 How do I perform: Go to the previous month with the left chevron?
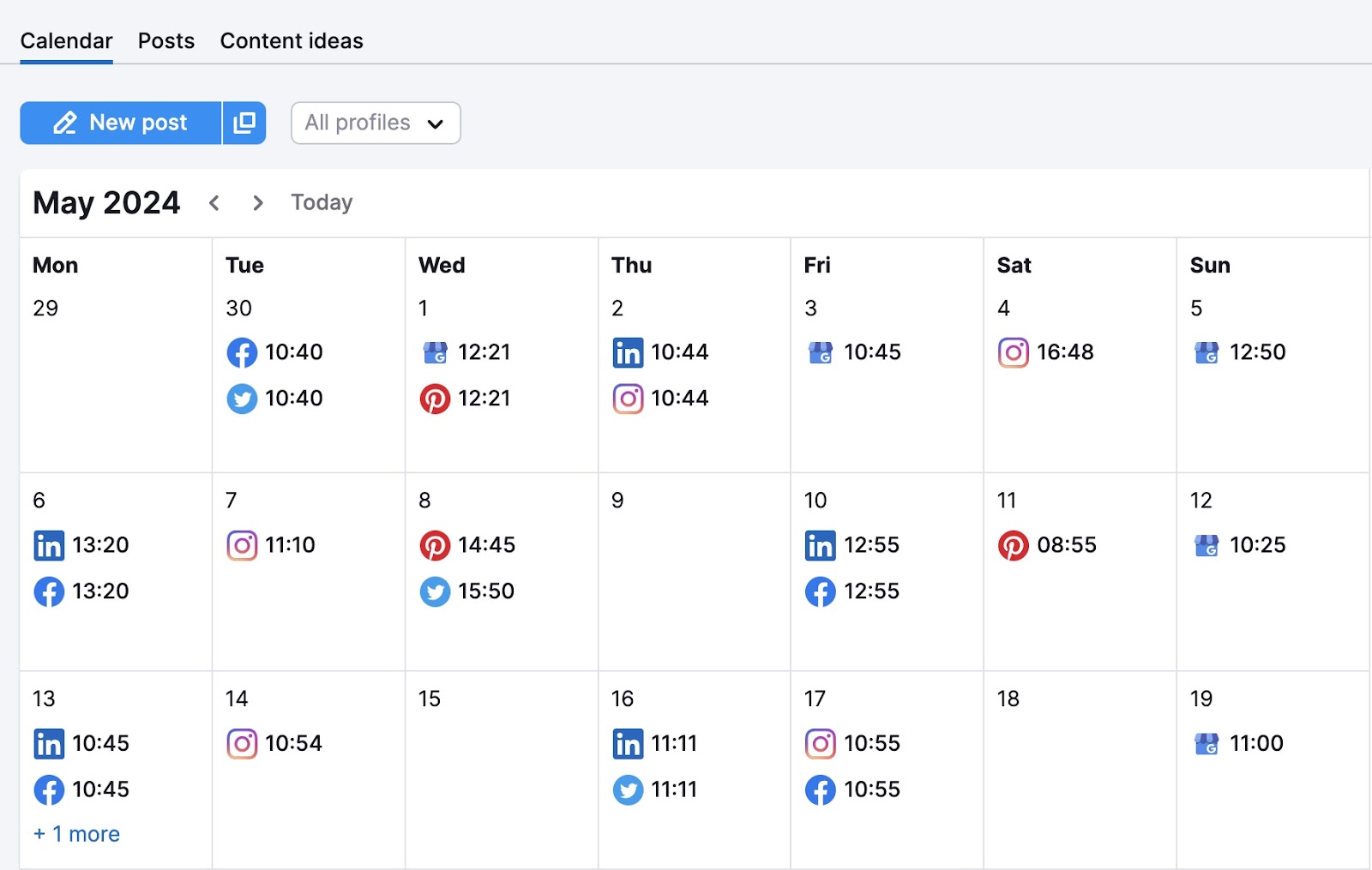pos(214,202)
